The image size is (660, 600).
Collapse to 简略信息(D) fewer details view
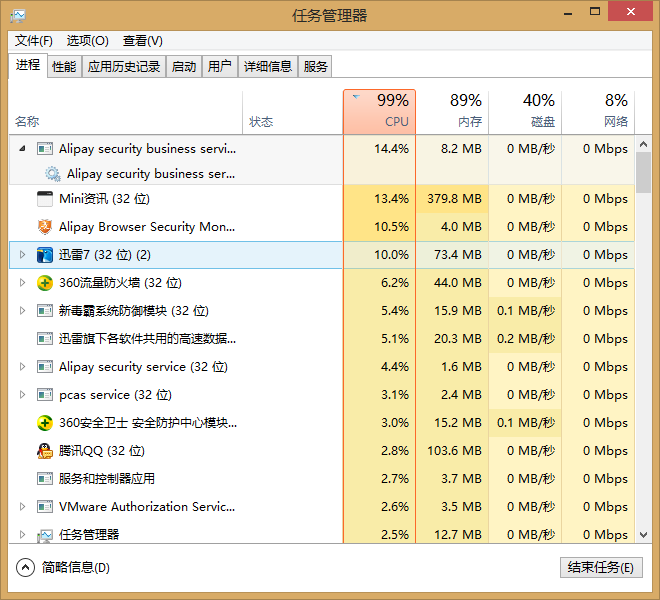[63, 568]
